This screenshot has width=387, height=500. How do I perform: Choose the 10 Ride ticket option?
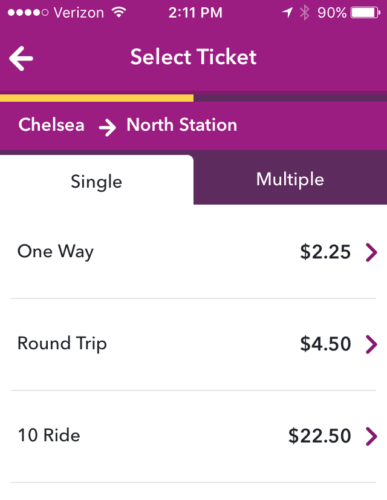(193, 436)
